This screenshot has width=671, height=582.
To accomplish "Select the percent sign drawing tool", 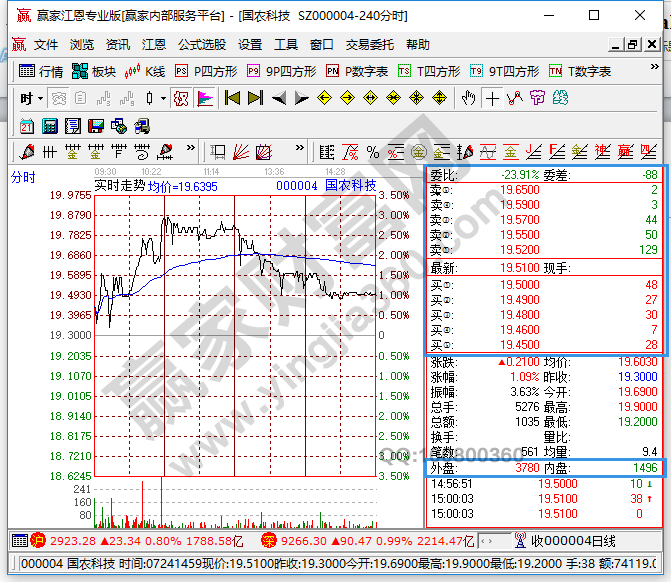I will point(373,152).
